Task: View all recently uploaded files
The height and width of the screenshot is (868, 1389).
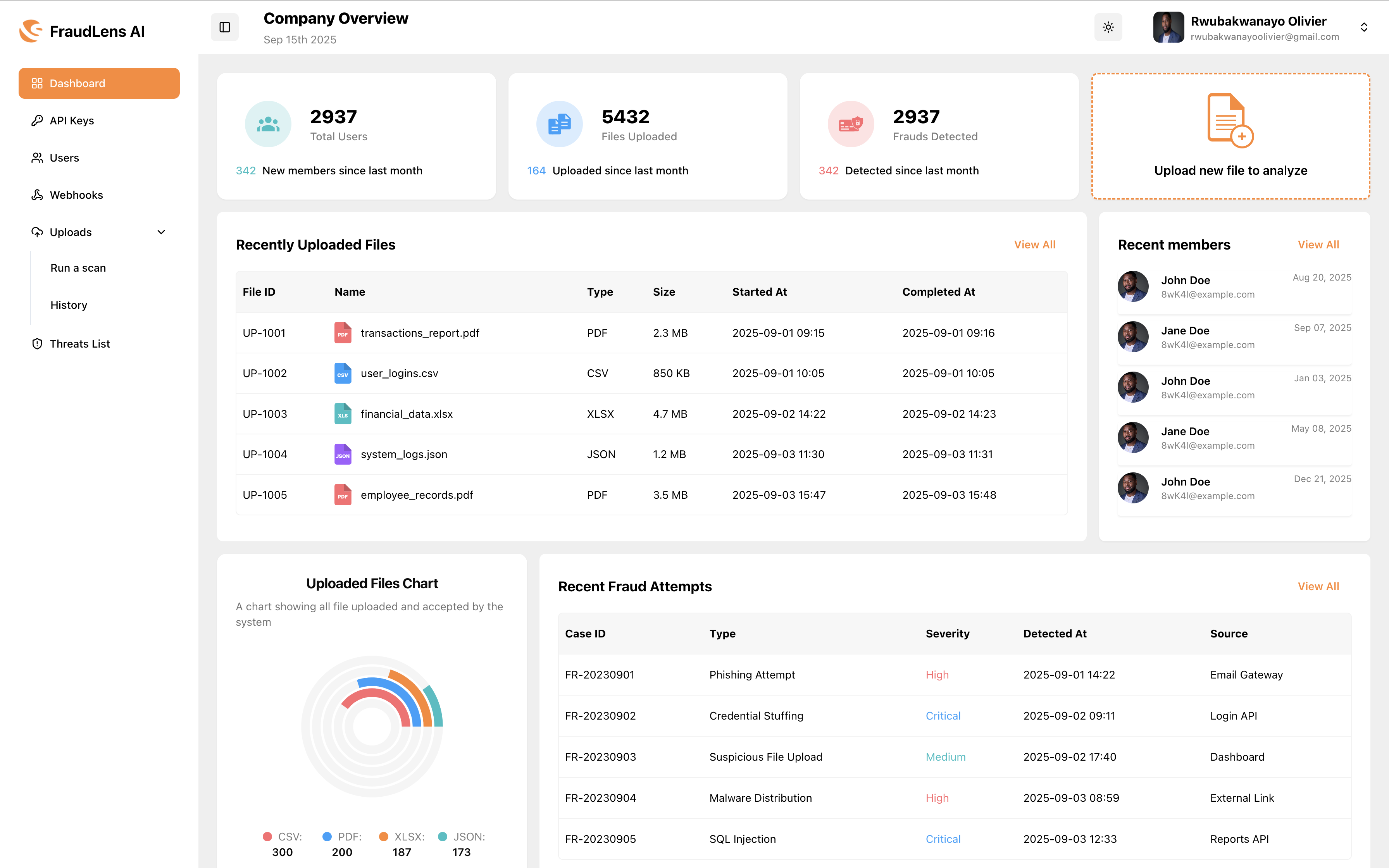Action: click(x=1034, y=245)
